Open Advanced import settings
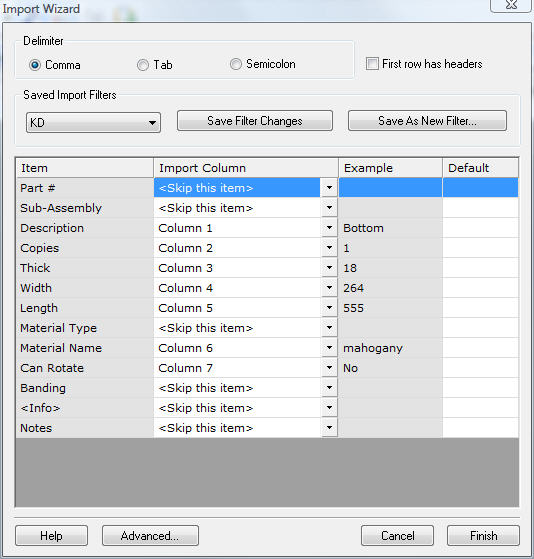Image resolution: width=534 pixels, height=559 pixels. (150, 535)
